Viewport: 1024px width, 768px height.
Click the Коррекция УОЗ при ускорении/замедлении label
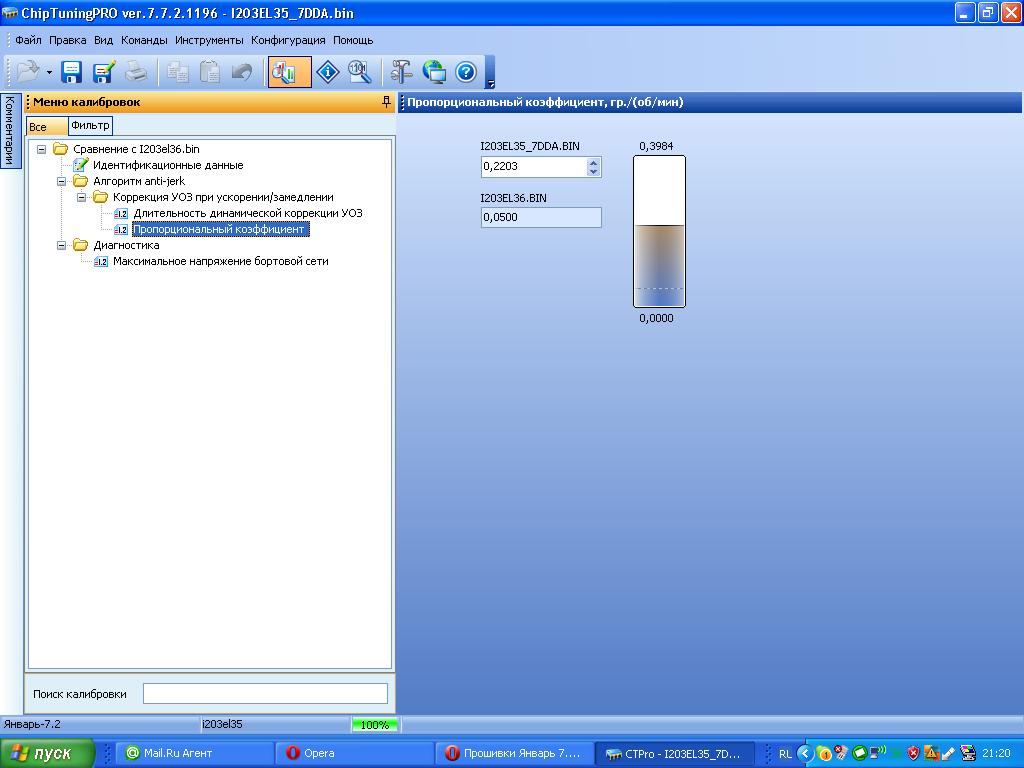(223, 197)
